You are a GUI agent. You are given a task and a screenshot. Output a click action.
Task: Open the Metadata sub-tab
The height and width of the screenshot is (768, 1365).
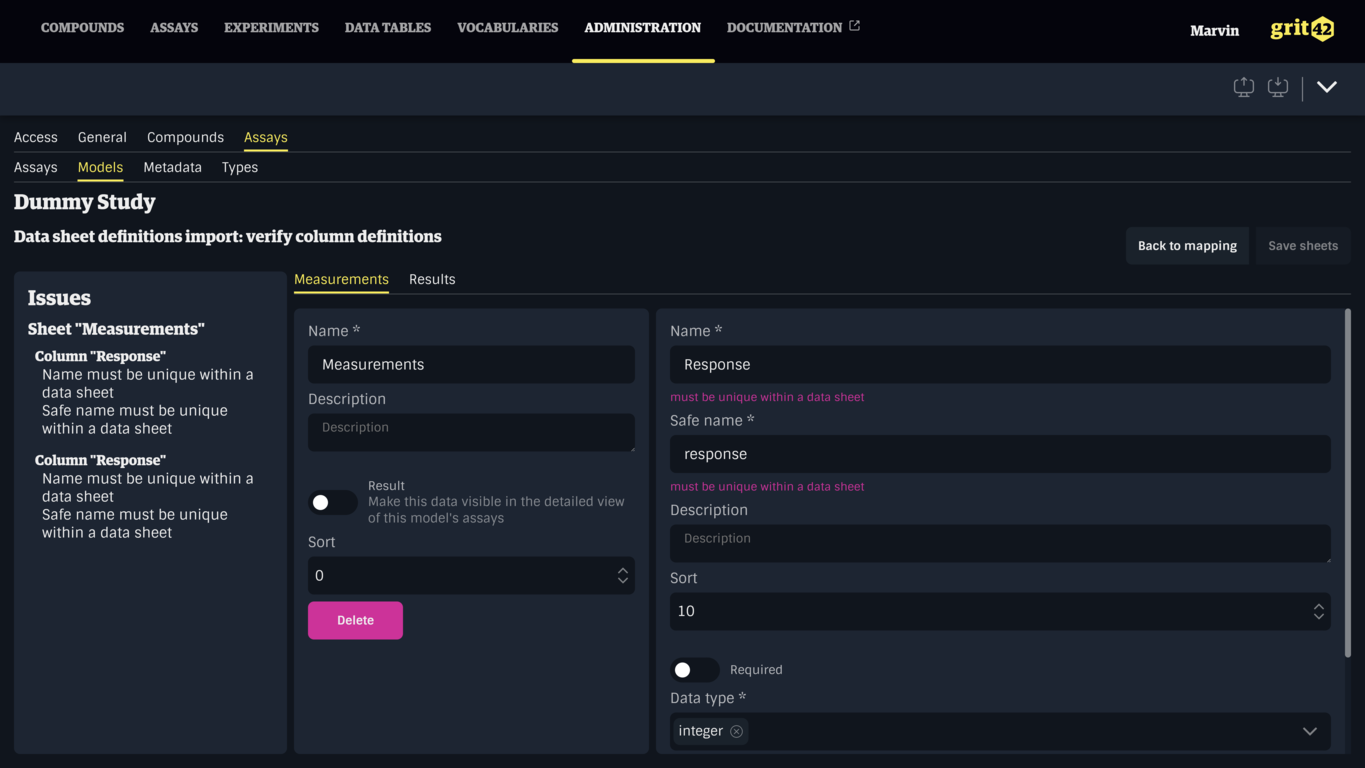pos(172,167)
